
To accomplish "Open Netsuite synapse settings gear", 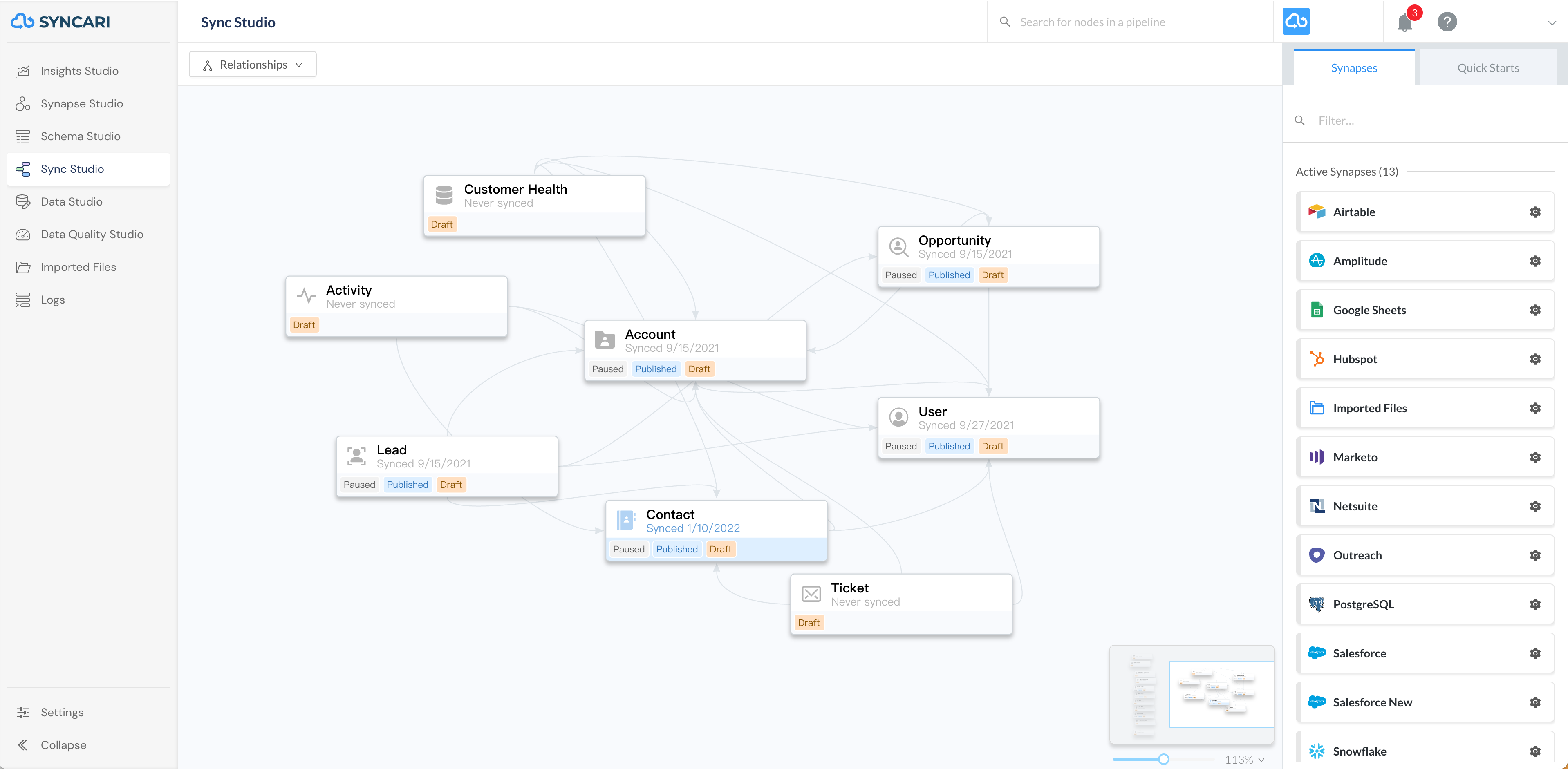I will pyautogui.click(x=1535, y=506).
